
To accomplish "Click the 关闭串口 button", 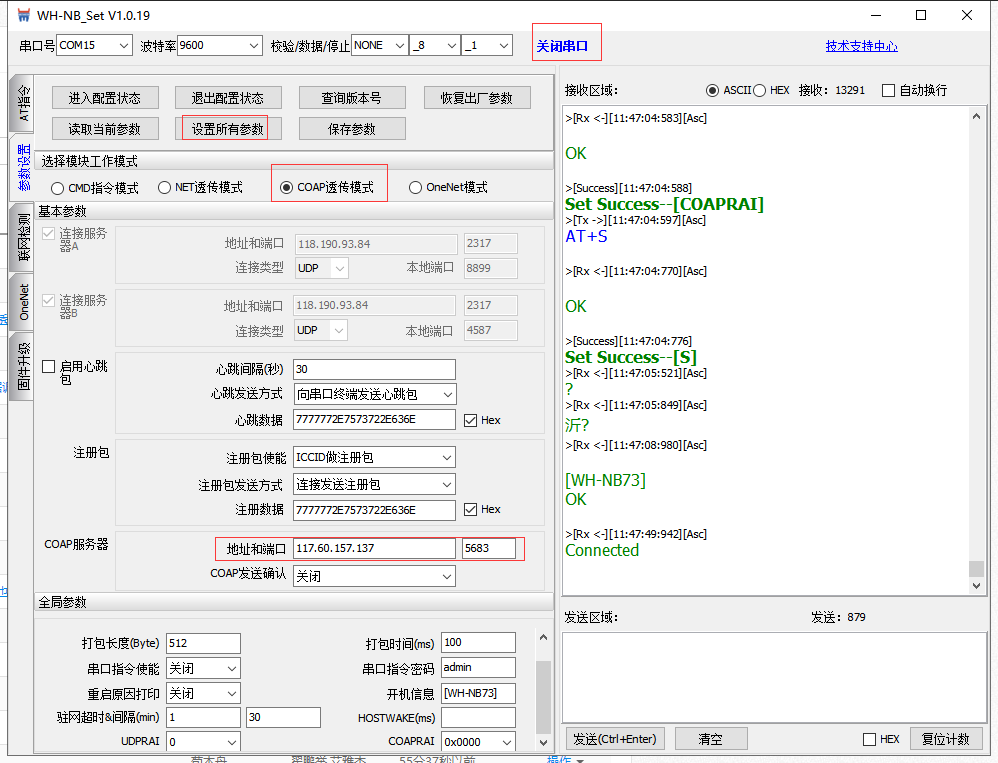I will tap(563, 46).
